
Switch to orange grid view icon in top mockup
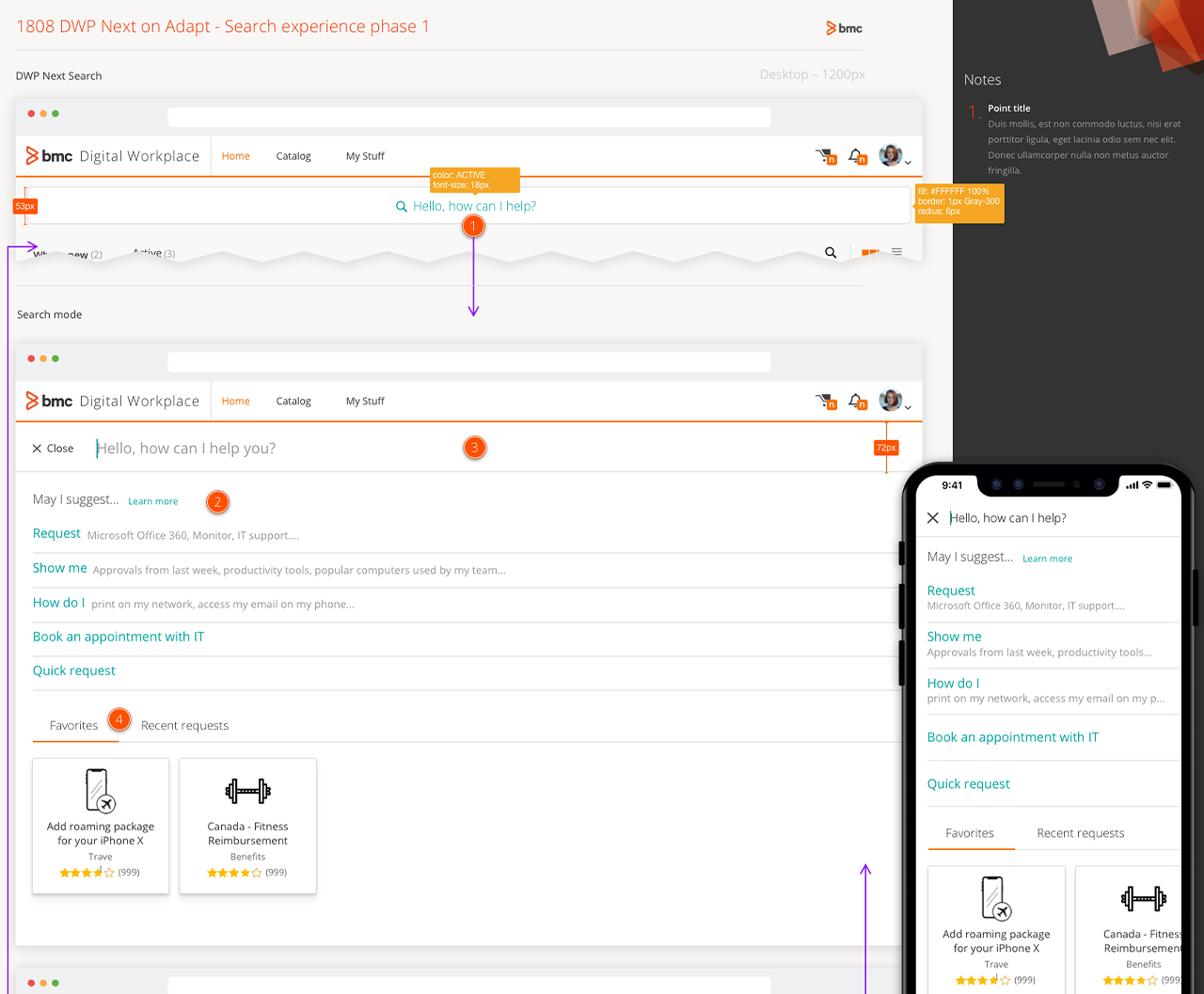[870, 252]
